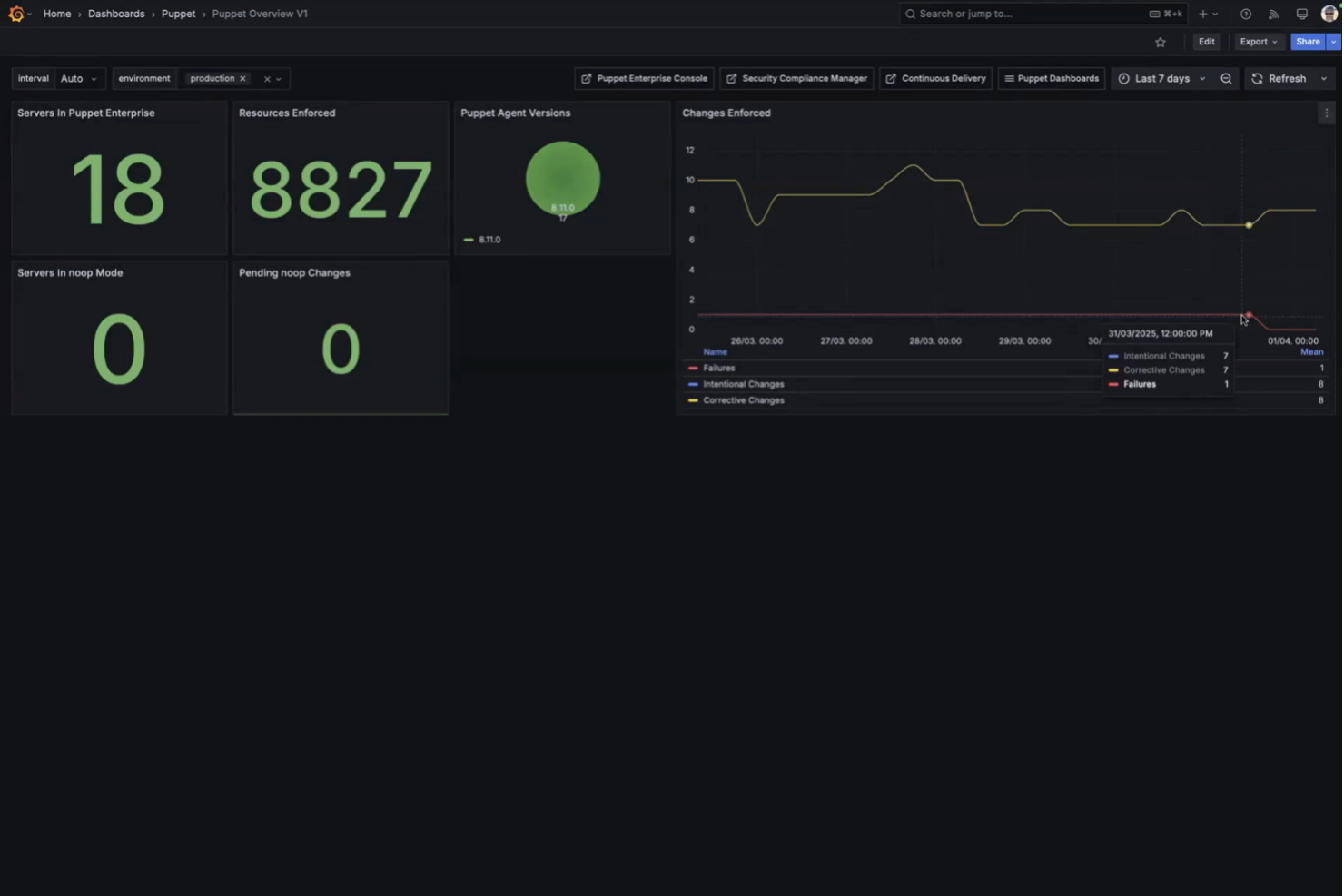Remove the production environment tag
Viewport: 1344px width, 896px height.
point(242,79)
